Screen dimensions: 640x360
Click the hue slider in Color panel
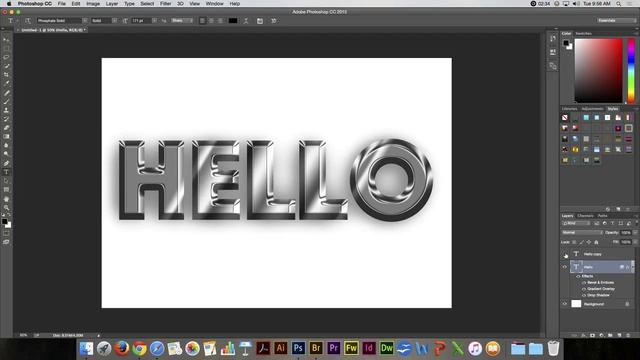631,71
